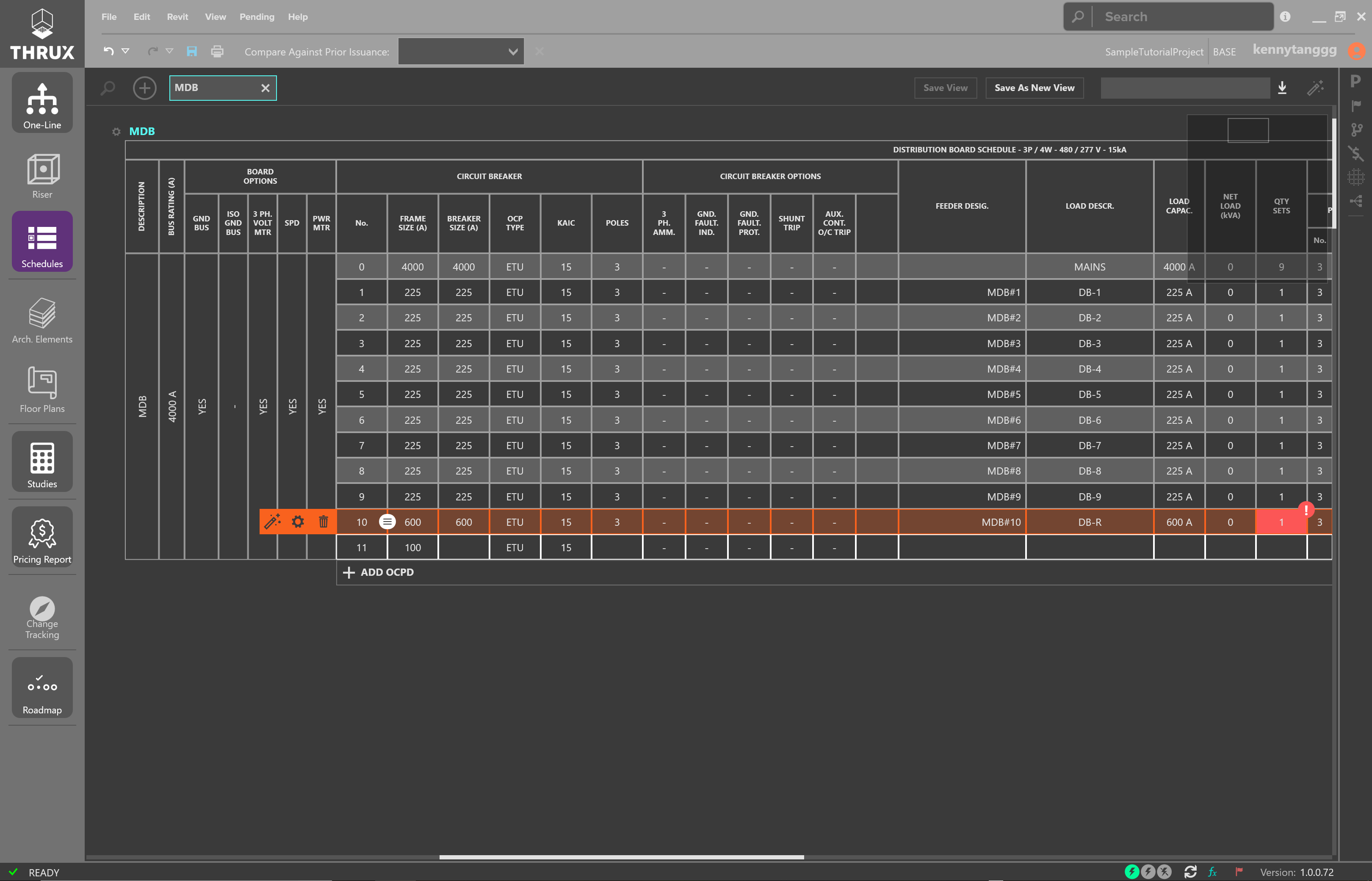This screenshot has height=881, width=1372.
Task: Open the Floor Plans view
Action: tap(42, 390)
